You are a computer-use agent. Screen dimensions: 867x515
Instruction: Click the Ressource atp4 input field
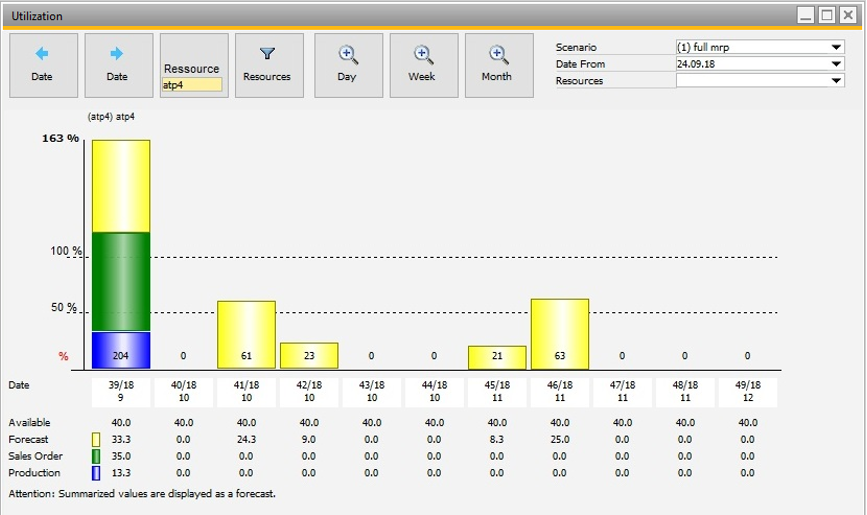tap(192, 86)
